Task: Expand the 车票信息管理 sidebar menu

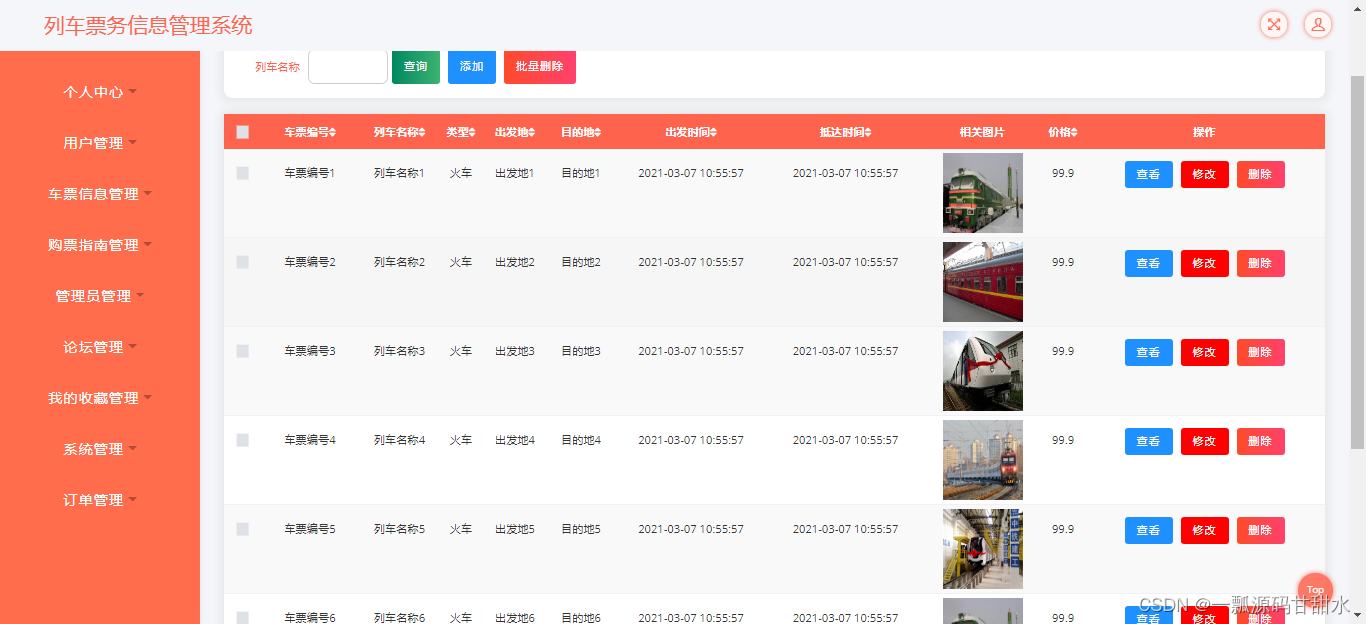Action: [x=100, y=194]
